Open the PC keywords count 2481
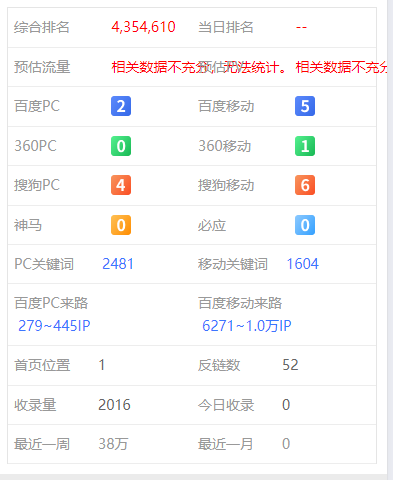Image resolution: width=393 pixels, height=480 pixels. 118,264
